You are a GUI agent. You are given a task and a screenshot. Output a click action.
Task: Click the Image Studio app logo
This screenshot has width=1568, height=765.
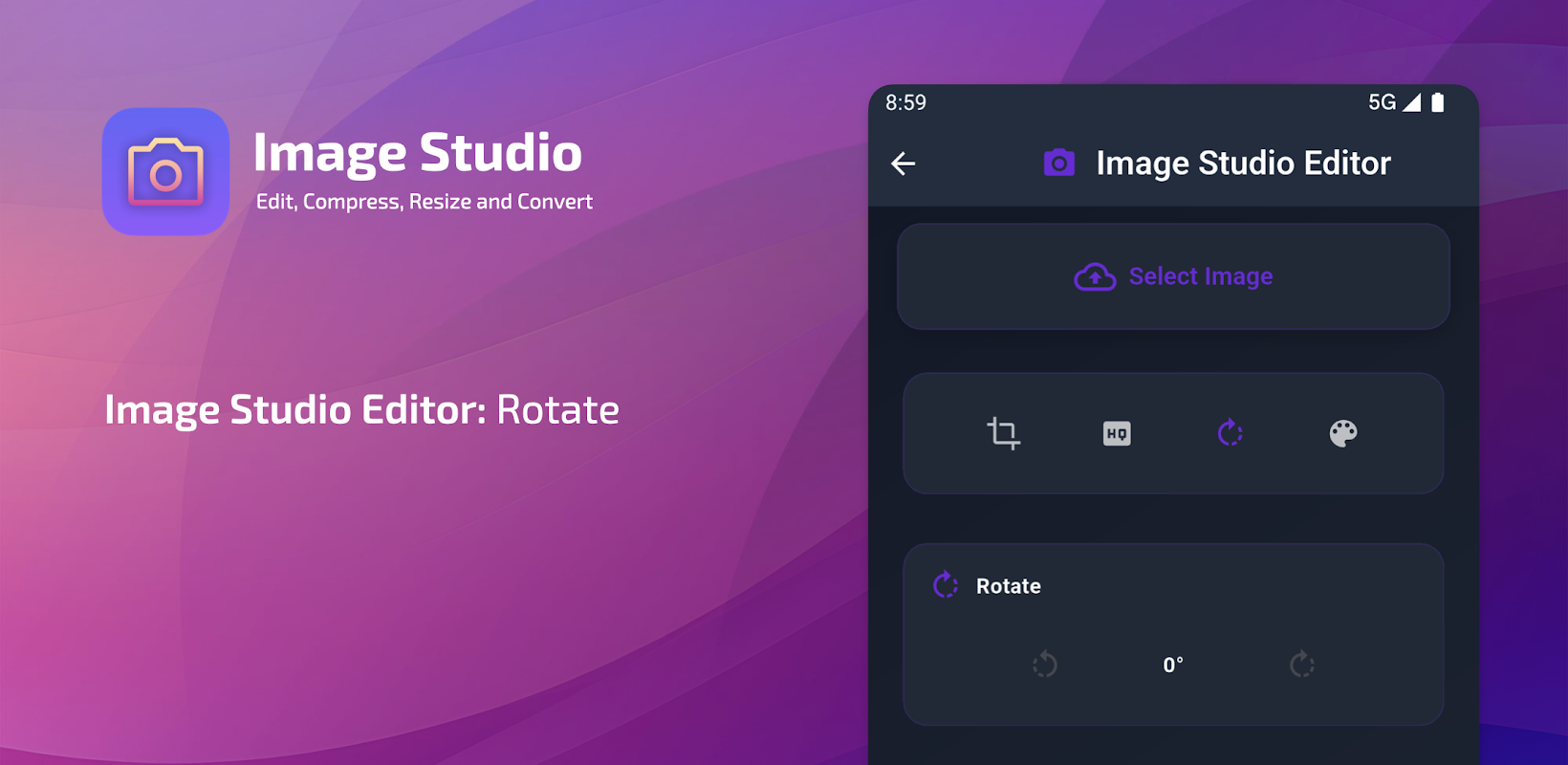click(165, 171)
